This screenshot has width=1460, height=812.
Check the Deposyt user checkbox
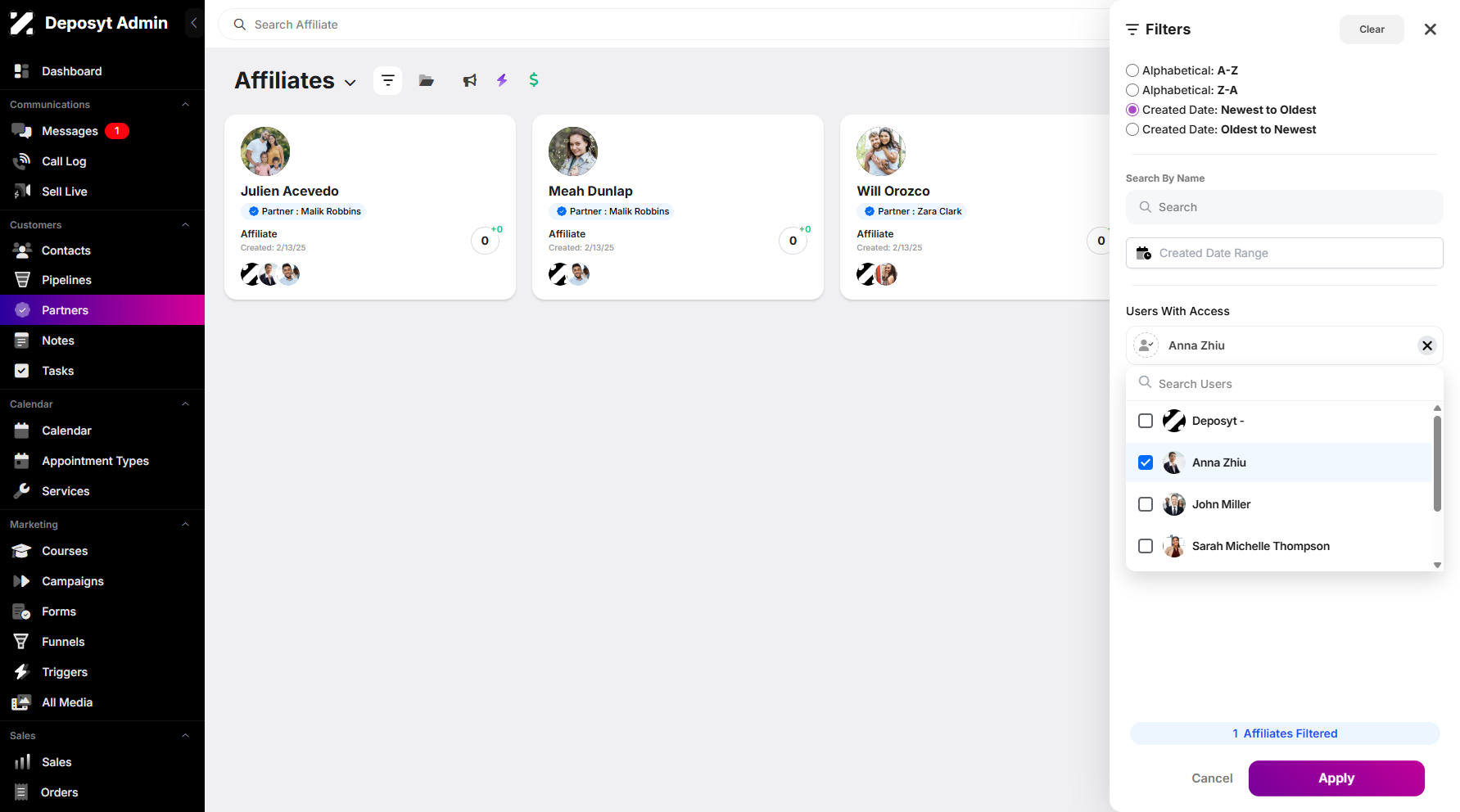coord(1146,421)
